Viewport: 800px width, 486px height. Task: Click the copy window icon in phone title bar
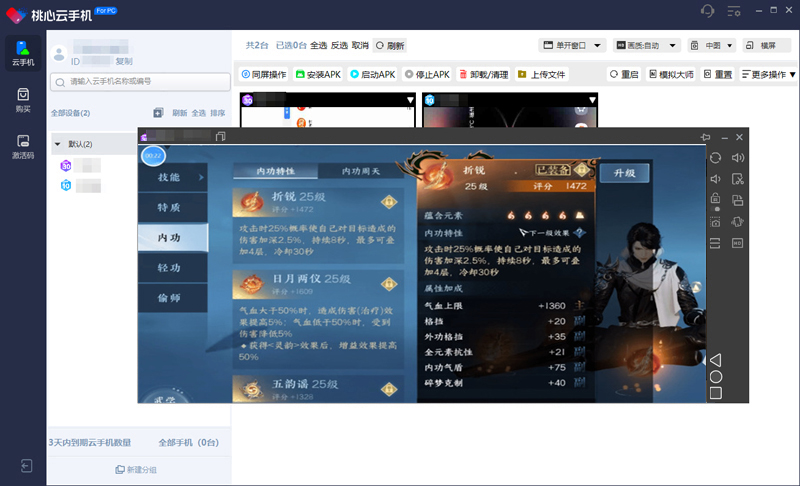(x=220, y=137)
